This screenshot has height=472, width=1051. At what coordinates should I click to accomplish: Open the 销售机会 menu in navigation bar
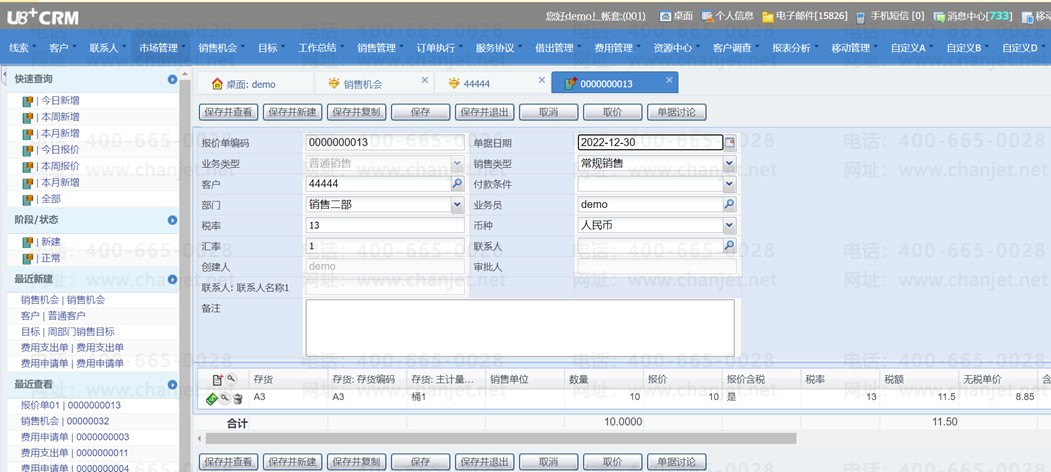pos(218,47)
